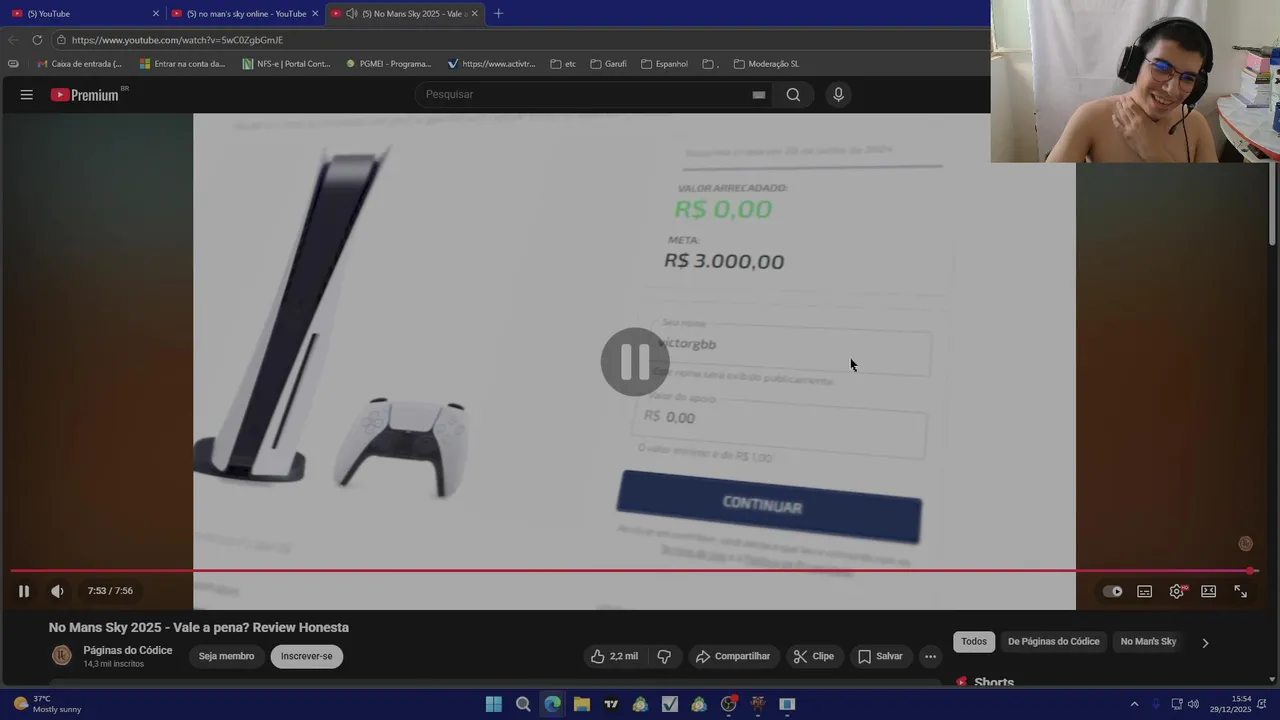
Task: Close the no man's sky online tab
Action: pos(315,14)
